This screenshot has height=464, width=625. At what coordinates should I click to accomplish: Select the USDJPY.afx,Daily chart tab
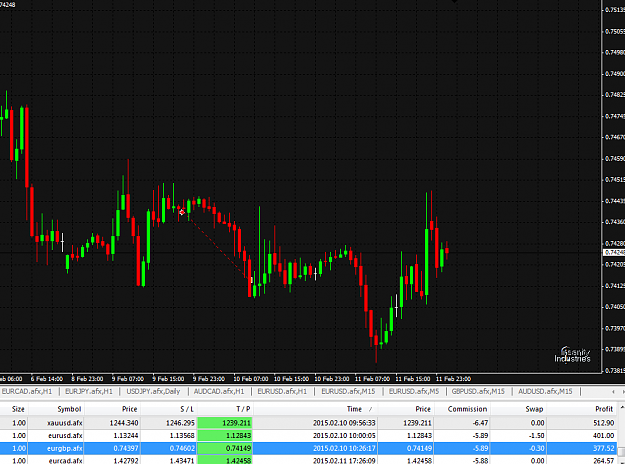point(153,391)
